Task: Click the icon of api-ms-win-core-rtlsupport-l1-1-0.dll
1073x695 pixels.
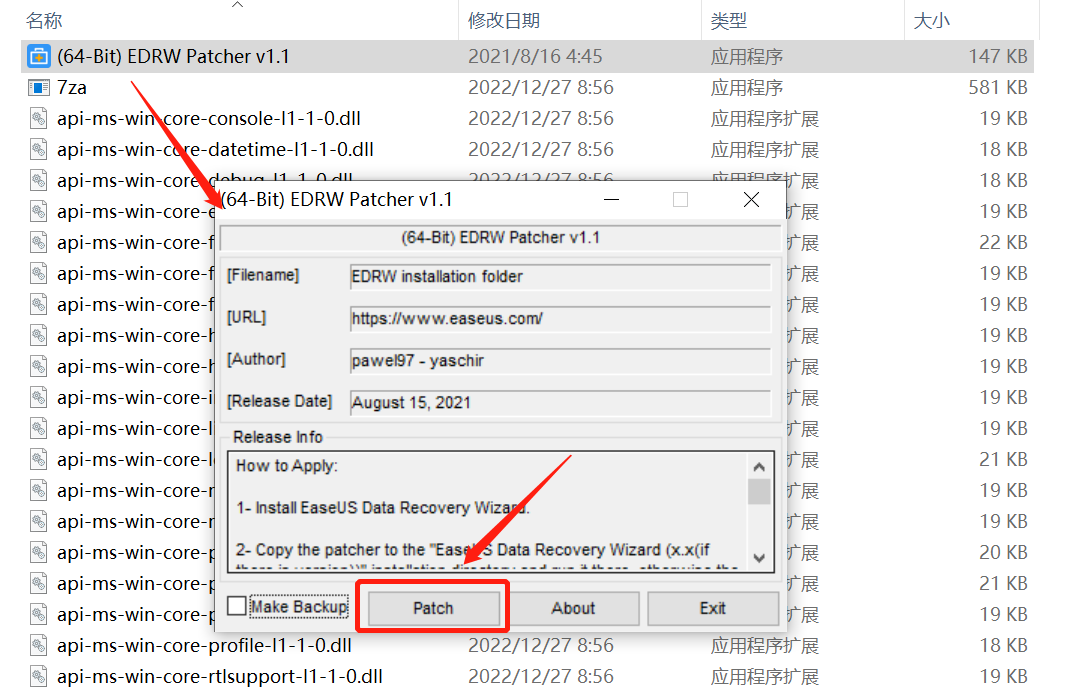Action: (x=39, y=677)
